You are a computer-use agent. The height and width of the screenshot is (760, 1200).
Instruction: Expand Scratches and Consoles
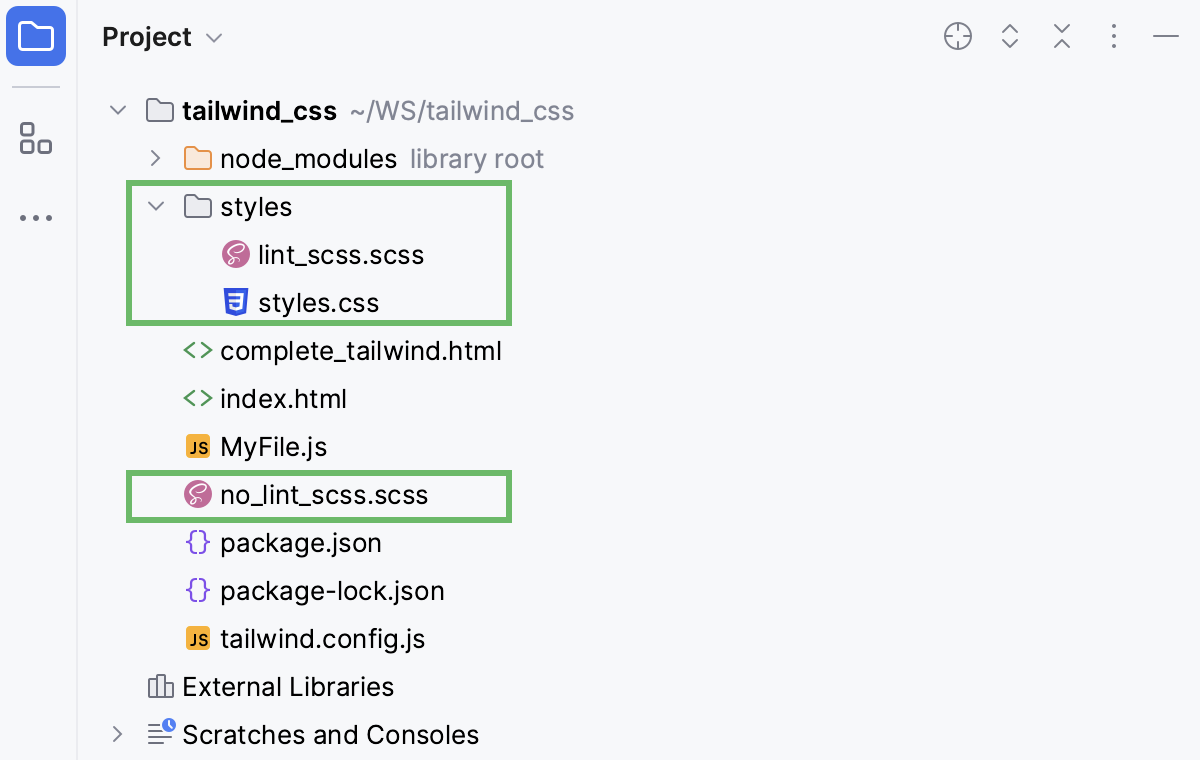[x=117, y=734]
